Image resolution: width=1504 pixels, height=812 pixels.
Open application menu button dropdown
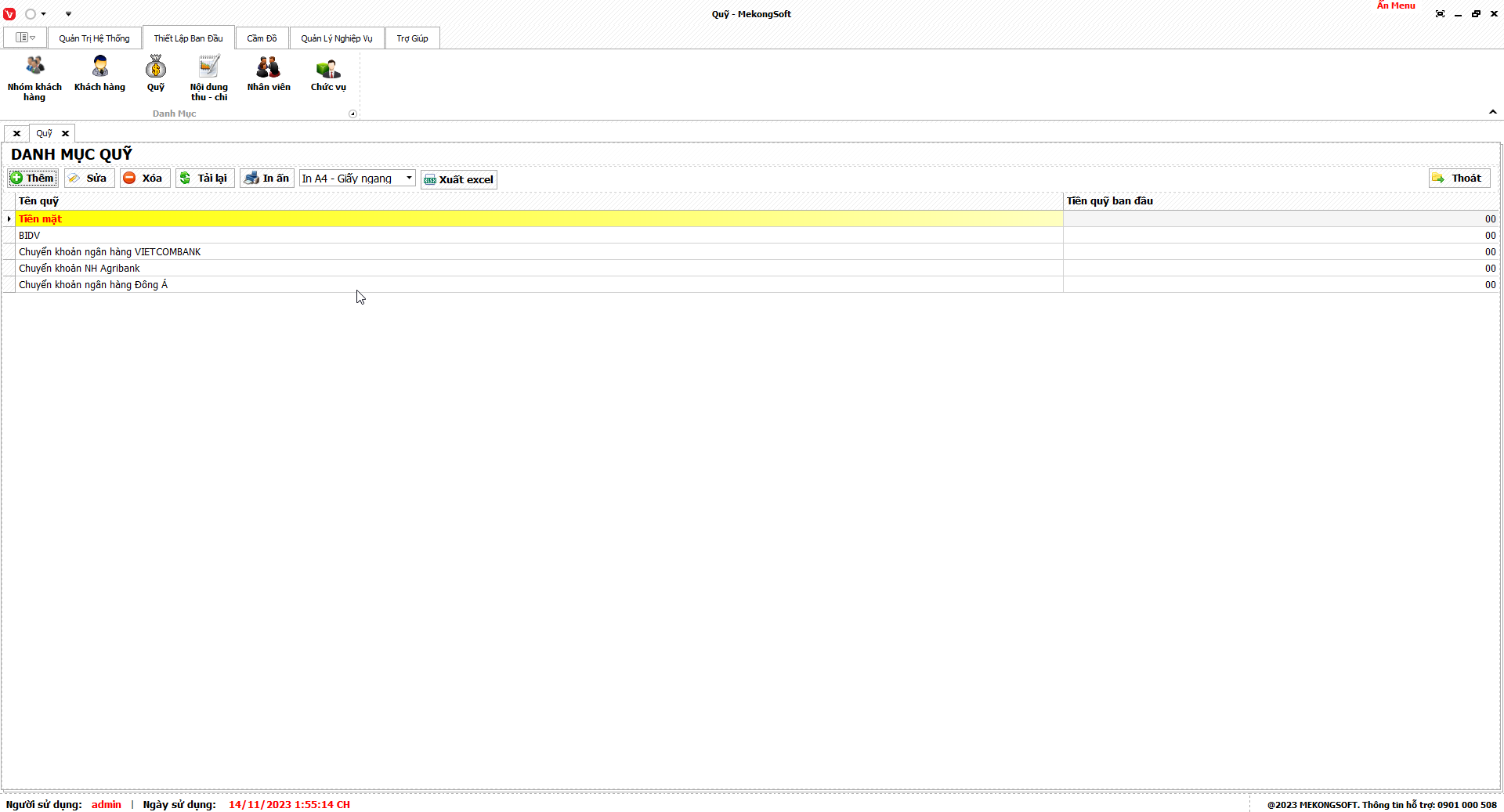tap(25, 38)
